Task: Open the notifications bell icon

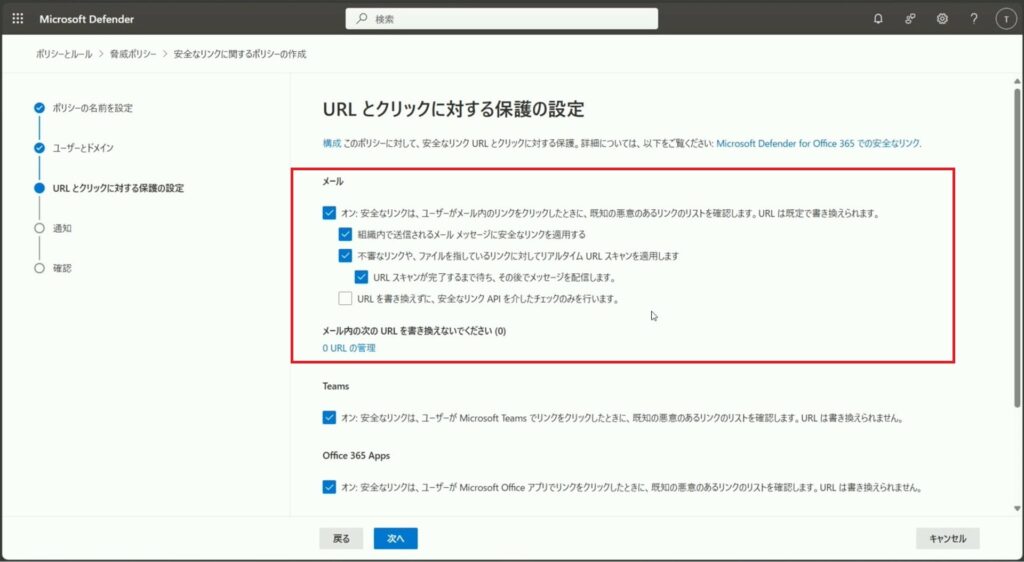Action: pyautogui.click(x=878, y=19)
